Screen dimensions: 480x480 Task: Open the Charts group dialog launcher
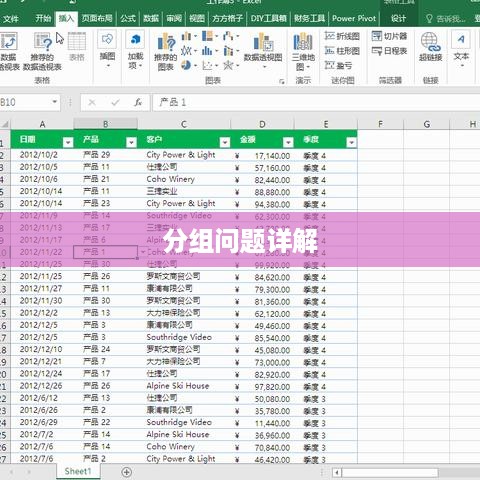click(282, 81)
